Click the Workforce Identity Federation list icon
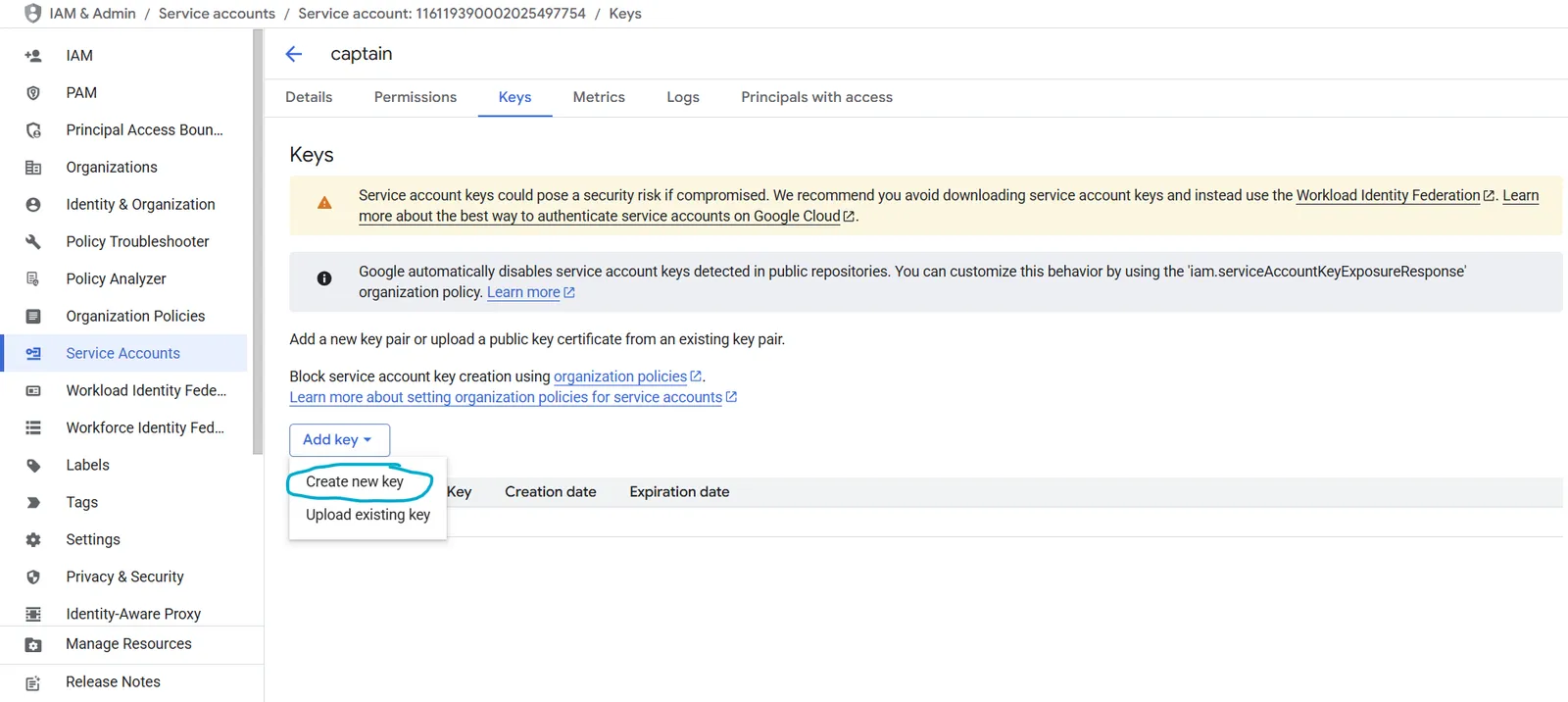Viewport: 1568px width, 702px height. tap(33, 428)
